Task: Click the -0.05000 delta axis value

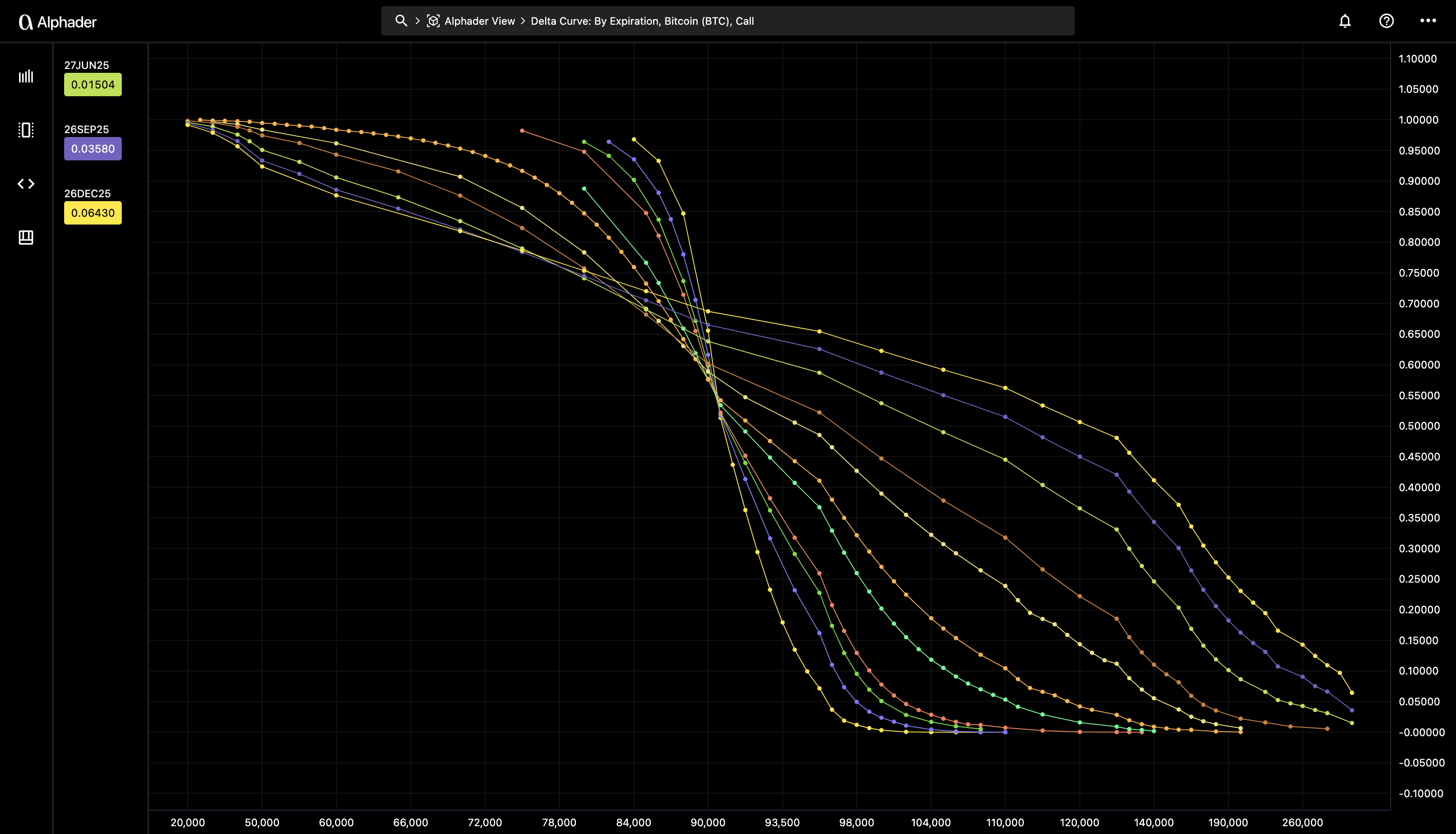Action: tap(1422, 762)
